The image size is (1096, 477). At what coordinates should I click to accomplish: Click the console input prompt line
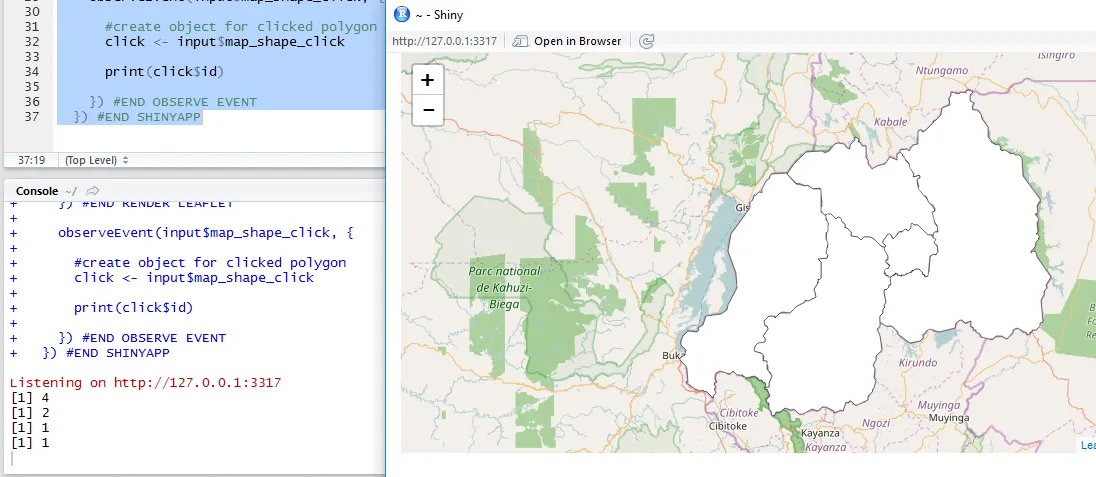[x=196, y=459]
